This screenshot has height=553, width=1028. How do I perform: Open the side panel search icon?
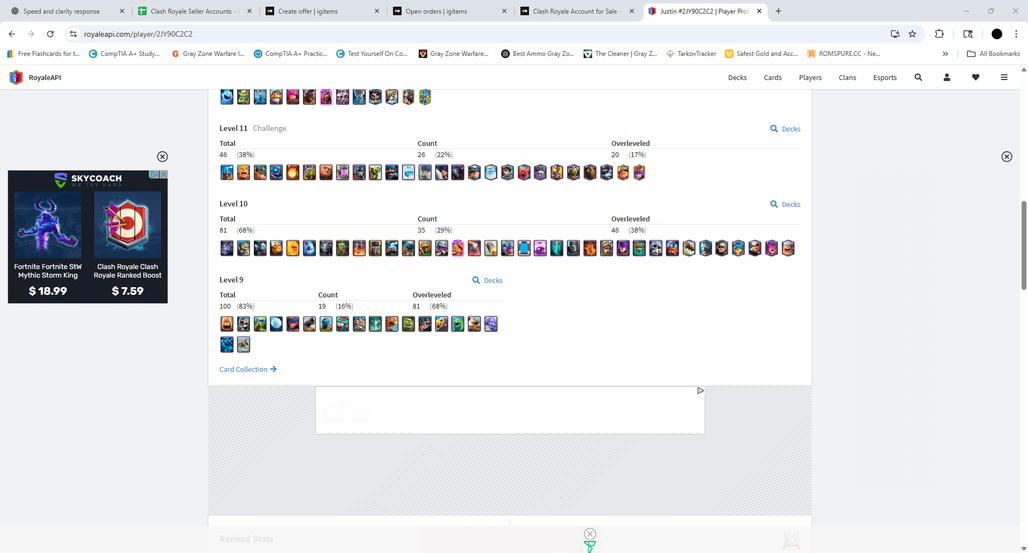(x=968, y=34)
